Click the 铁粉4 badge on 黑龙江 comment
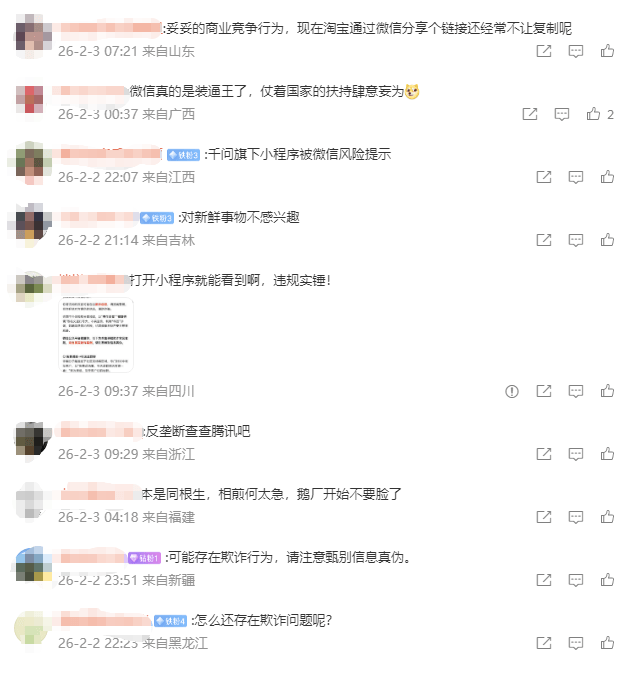 170,621
